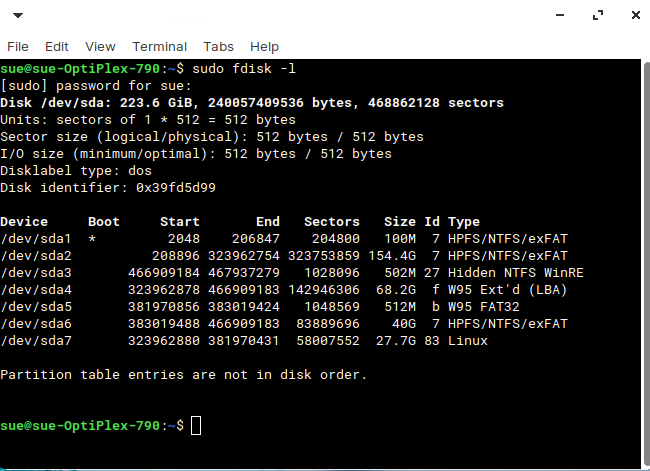Image resolution: width=650 pixels, height=471 pixels.
Task: Click the 'Partition table entries' warning line
Action: point(184,375)
